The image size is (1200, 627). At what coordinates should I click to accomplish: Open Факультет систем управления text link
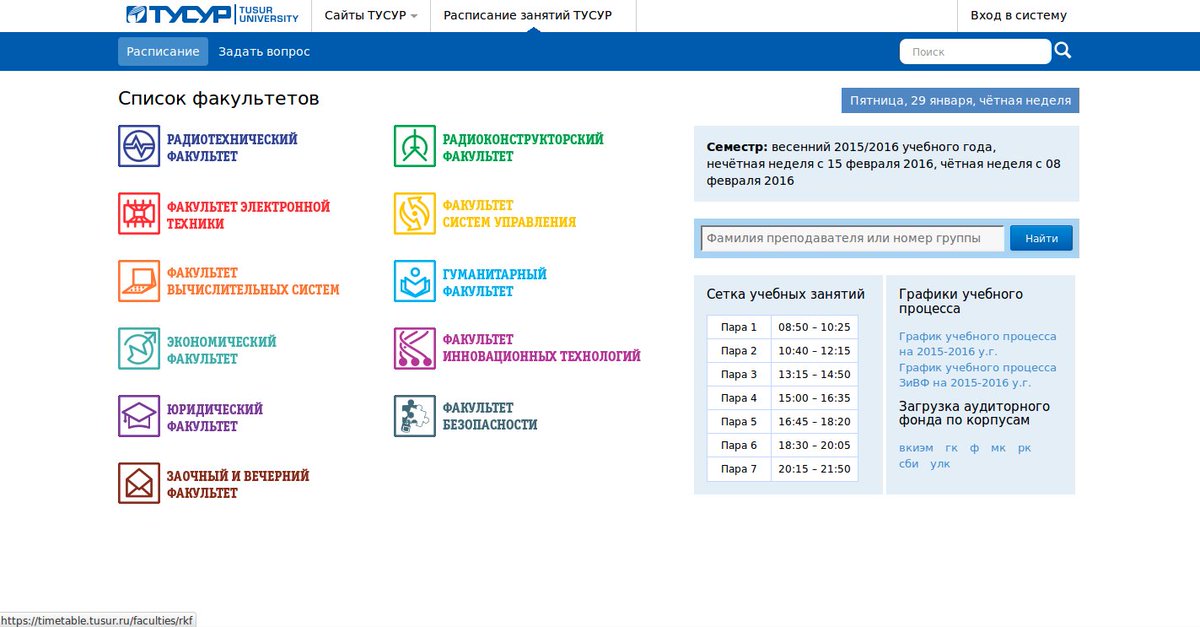point(509,214)
